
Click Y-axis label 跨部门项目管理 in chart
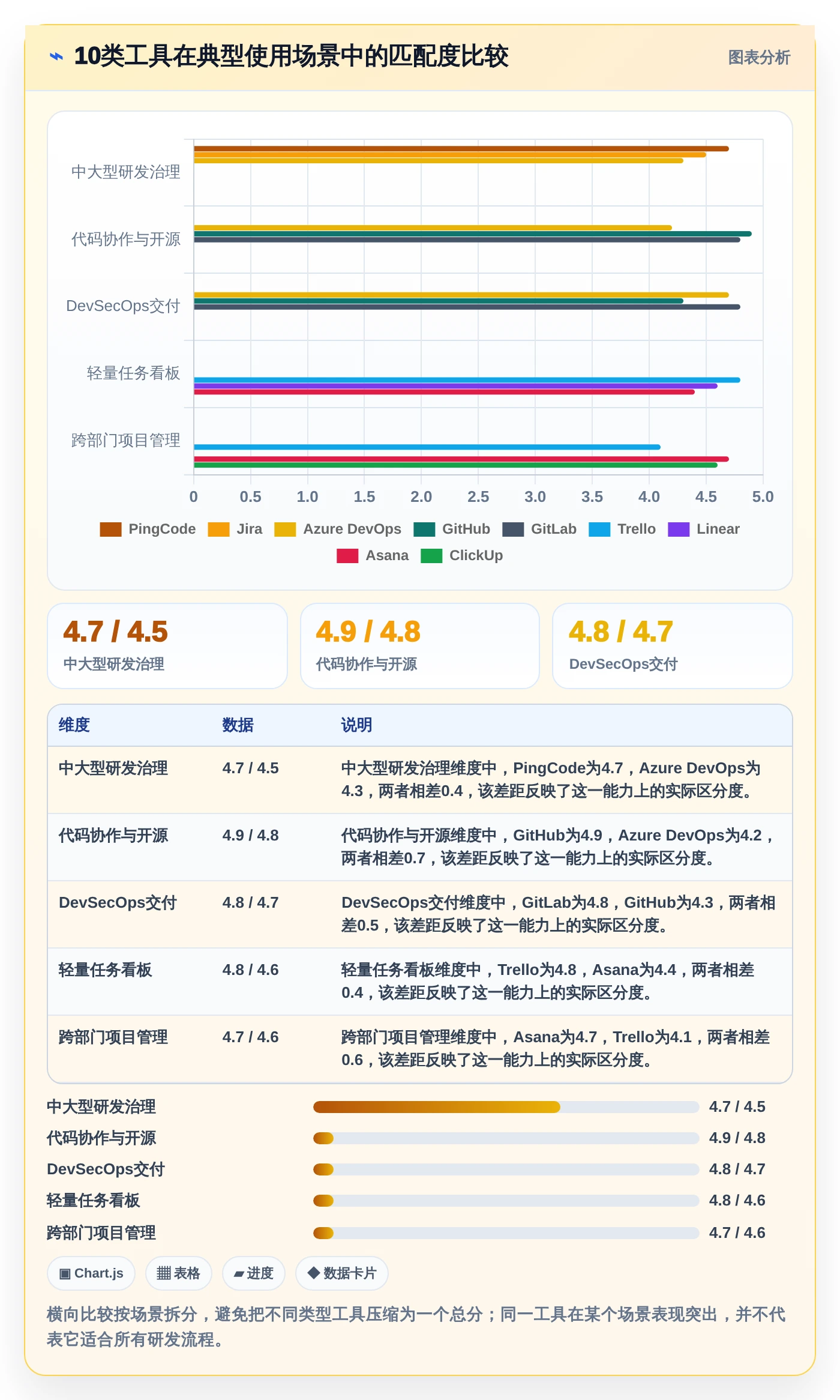click(125, 441)
